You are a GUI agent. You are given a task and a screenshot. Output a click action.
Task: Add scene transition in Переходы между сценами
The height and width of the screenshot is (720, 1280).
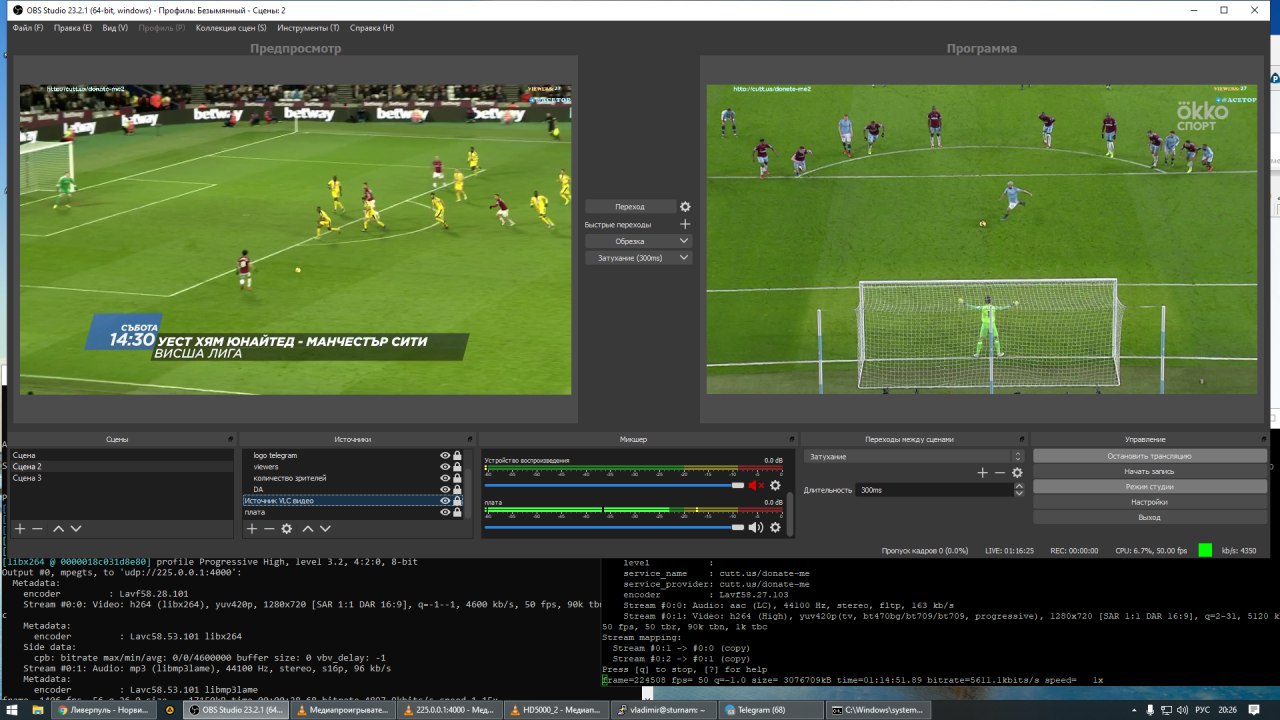(x=982, y=473)
